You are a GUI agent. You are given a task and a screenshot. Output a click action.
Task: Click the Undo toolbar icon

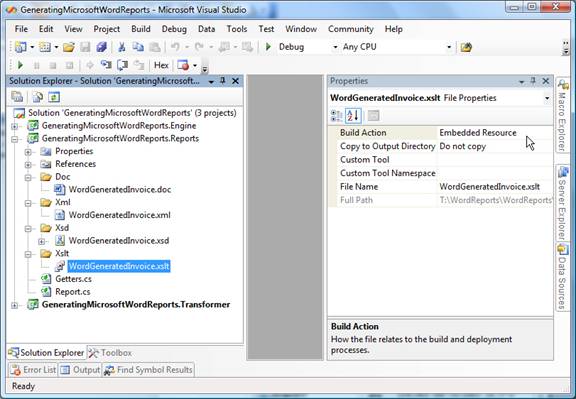[175, 47]
